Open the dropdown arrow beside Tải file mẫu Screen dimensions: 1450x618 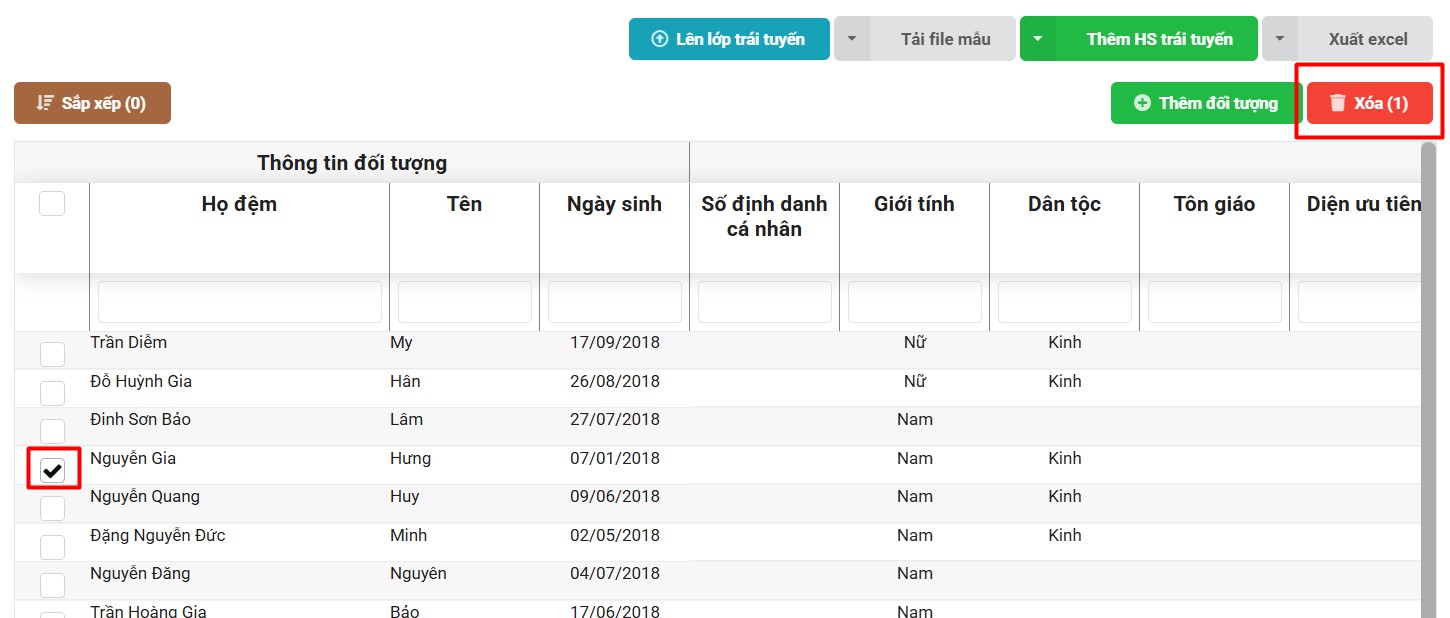(851, 39)
